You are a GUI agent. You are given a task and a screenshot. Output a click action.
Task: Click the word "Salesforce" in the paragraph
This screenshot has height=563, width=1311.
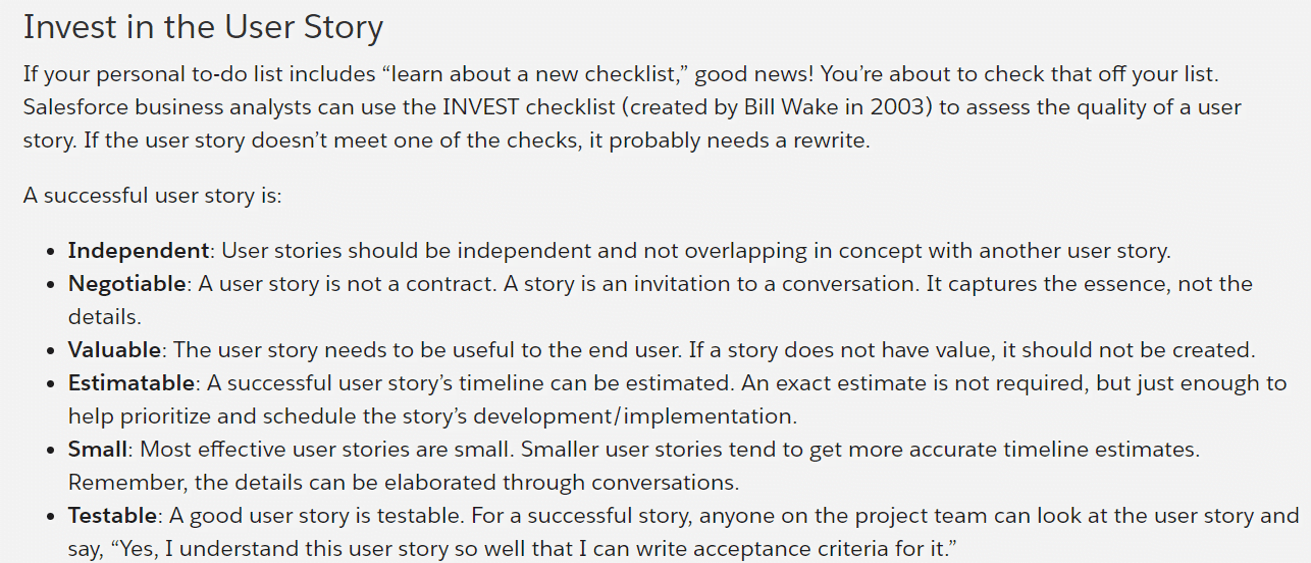[70, 107]
